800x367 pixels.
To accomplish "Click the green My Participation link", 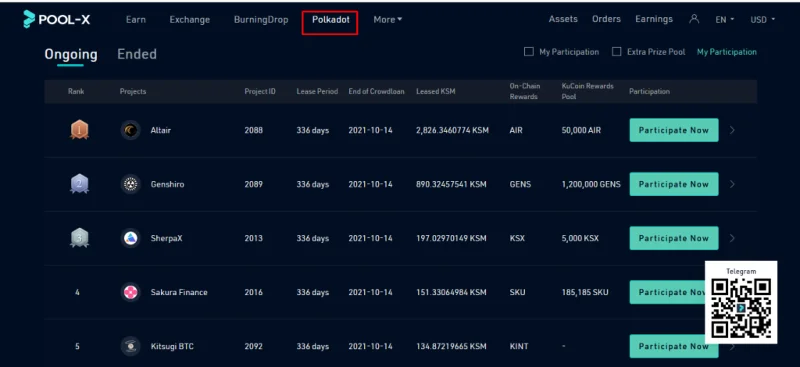I will (727, 52).
